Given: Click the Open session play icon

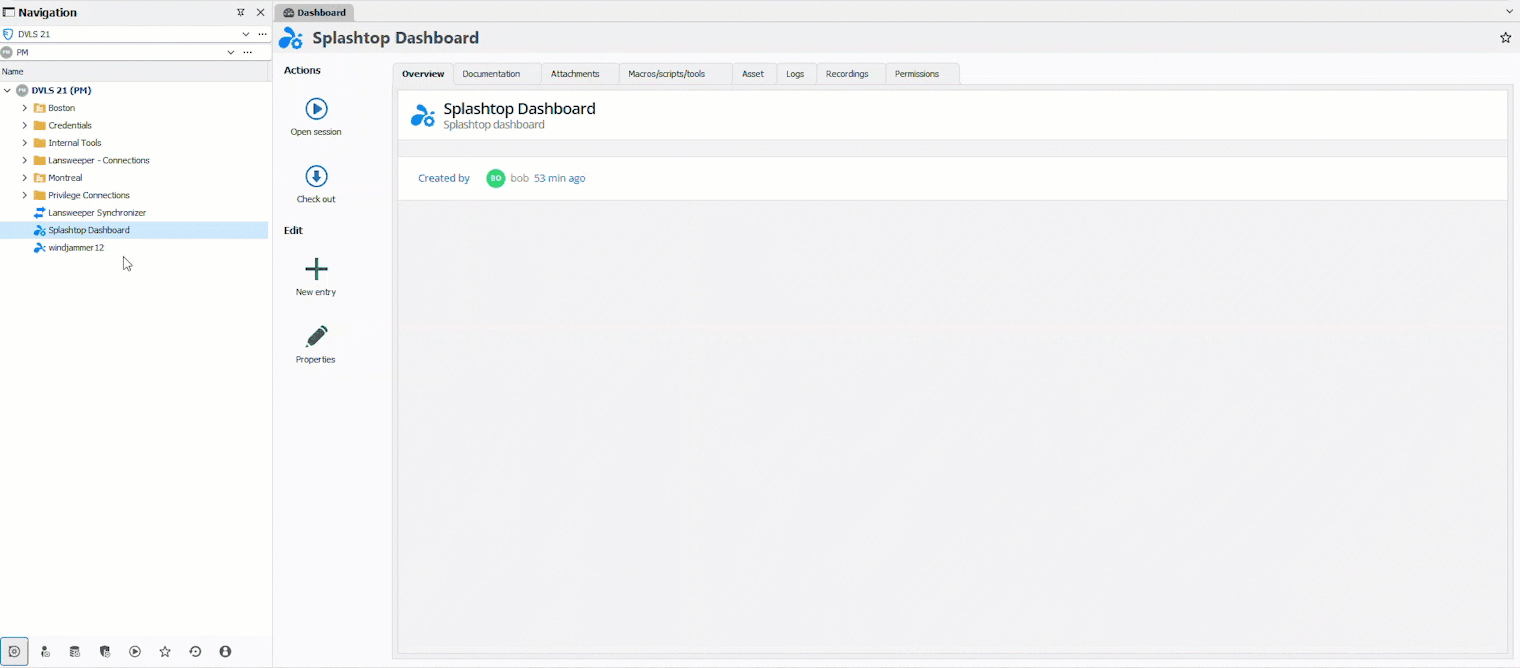Looking at the screenshot, I should (x=316, y=109).
